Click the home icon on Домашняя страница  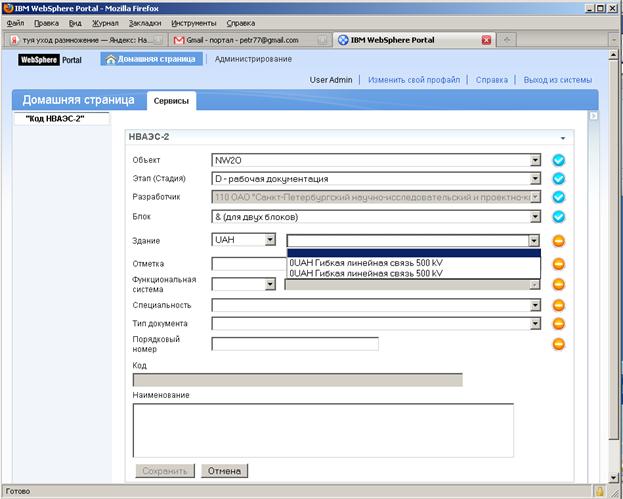pos(110,59)
